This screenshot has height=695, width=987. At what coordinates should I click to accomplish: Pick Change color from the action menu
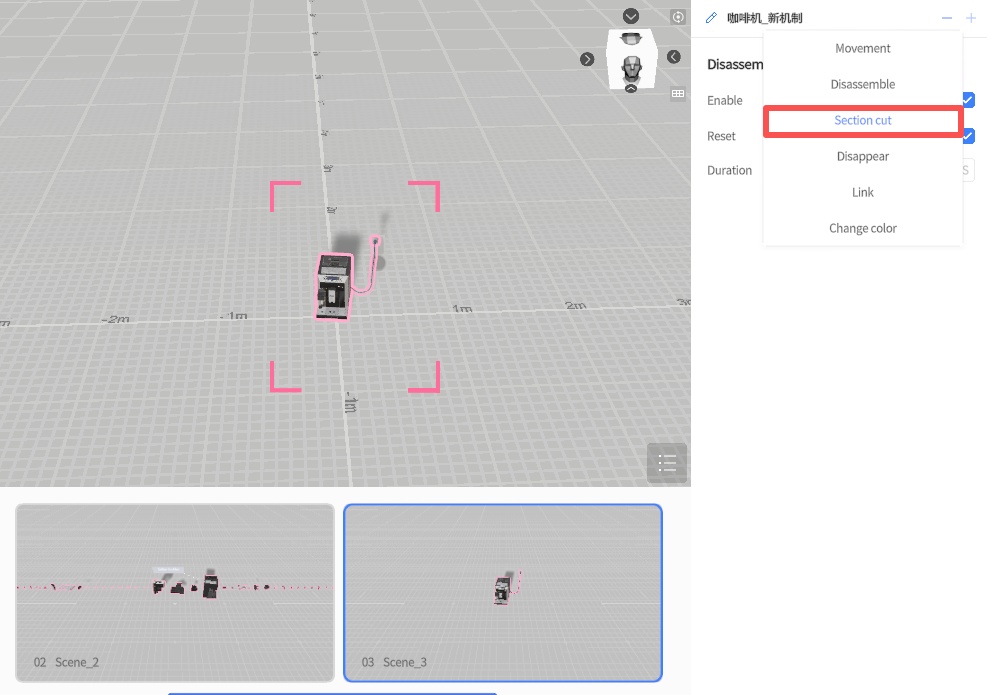862,229
